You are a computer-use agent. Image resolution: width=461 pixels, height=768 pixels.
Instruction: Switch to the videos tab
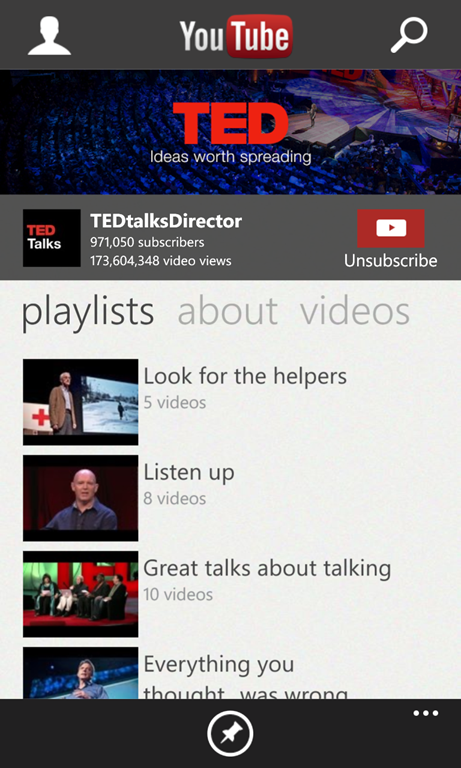(355, 312)
